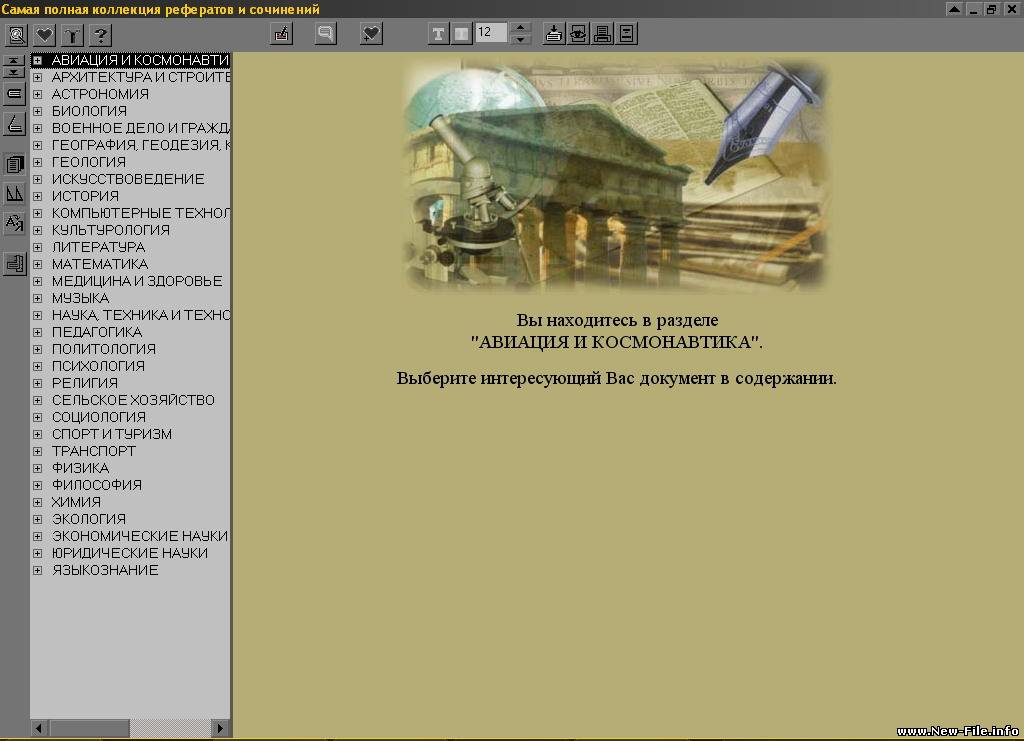The image size is (1024, 741).
Task: Expand the АСТРОНОМИЯ tree node
Action: pyautogui.click(x=38, y=94)
